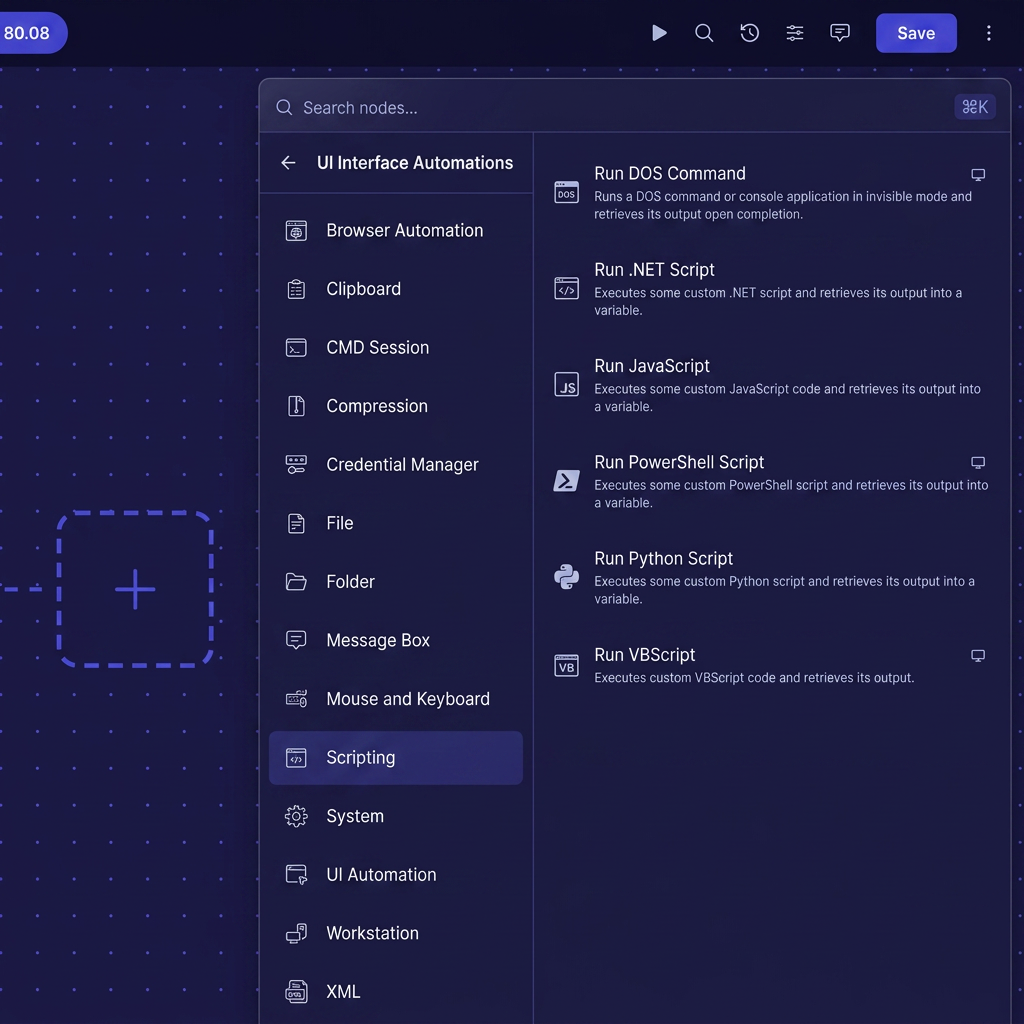Click the dashed add-node plus placeholder

click(135, 589)
